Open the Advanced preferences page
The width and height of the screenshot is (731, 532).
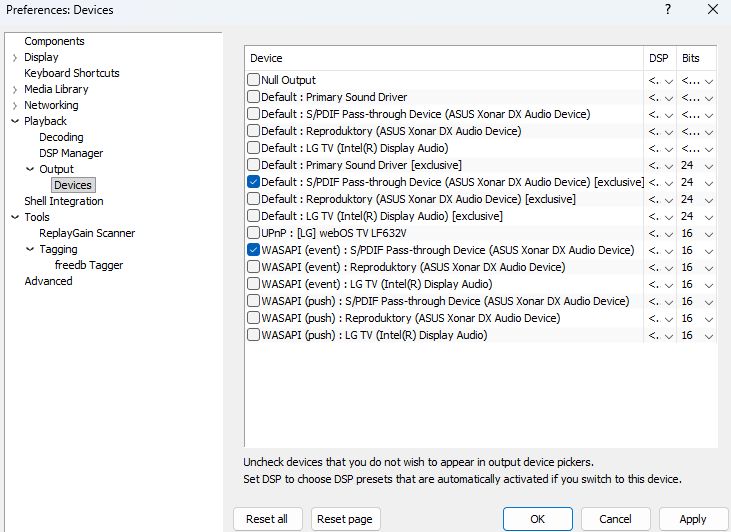[48, 281]
